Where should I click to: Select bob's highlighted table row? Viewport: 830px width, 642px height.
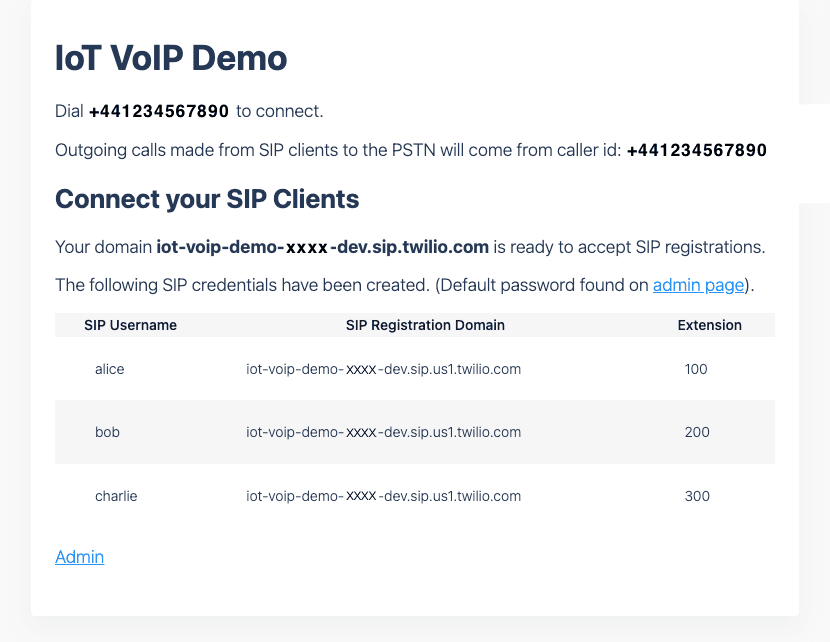point(415,432)
